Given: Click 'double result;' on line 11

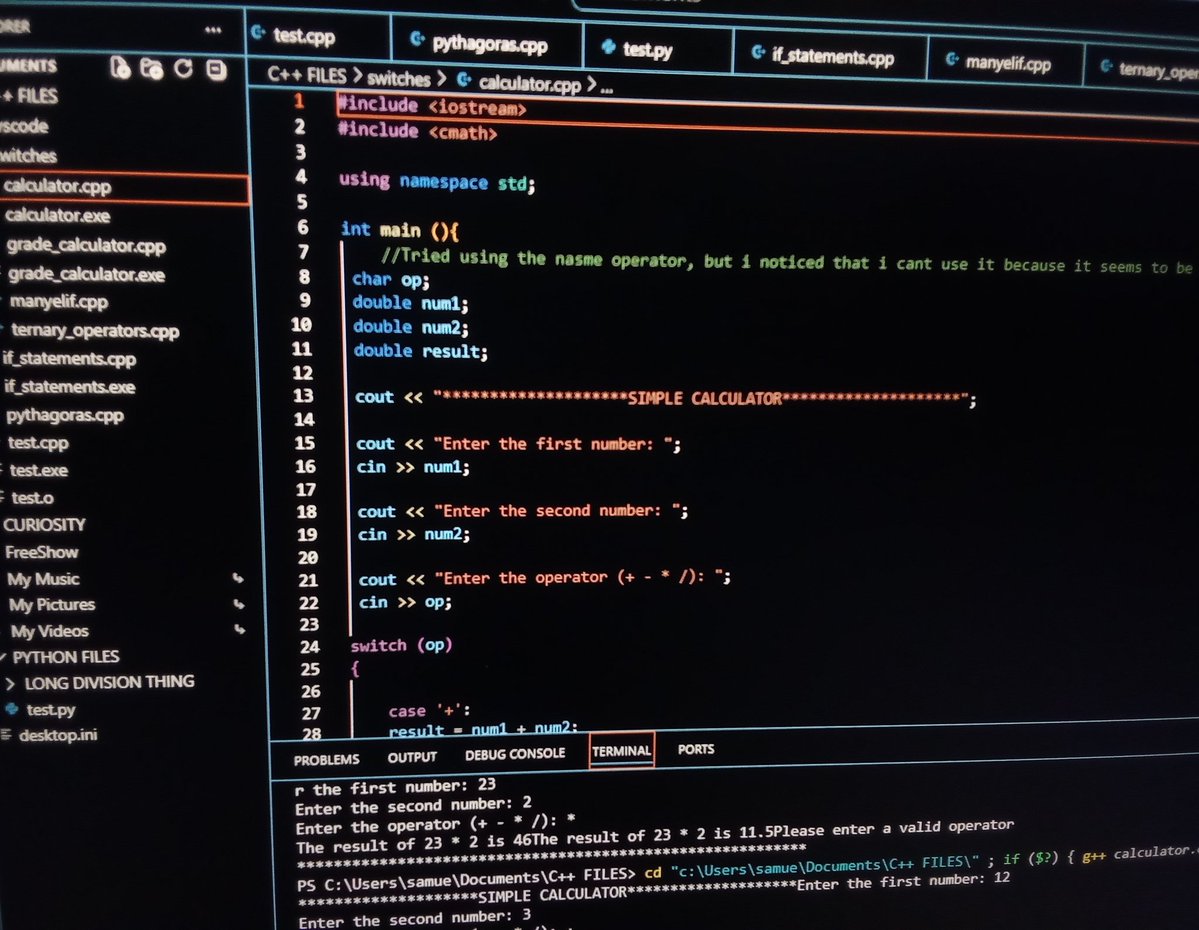Looking at the screenshot, I should [x=421, y=351].
